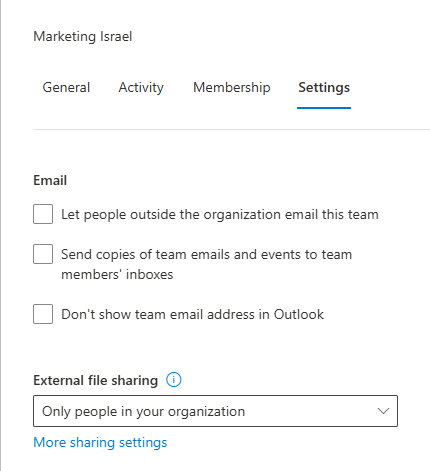Open External file sharing dropdown
Screen dimensions: 430x471
click(215, 411)
